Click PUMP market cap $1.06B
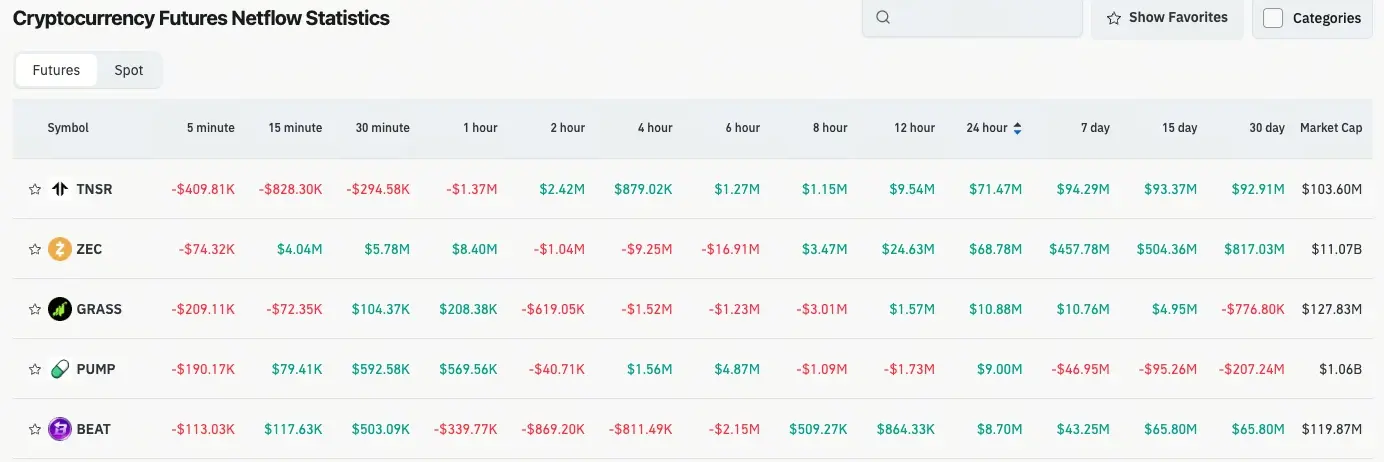Image resolution: width=1384 pixels, height=462 pixels. coord(1340,369)
